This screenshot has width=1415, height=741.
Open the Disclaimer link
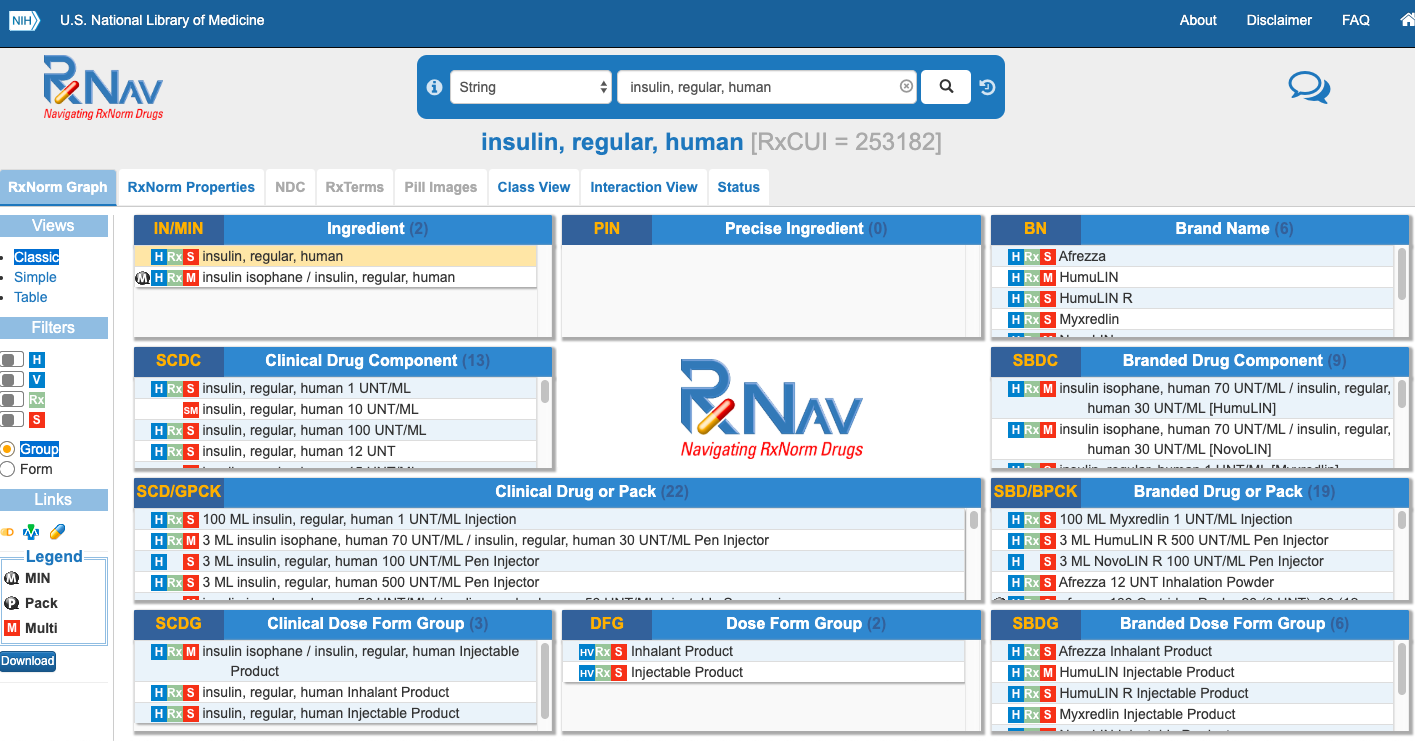(1279, 20)
